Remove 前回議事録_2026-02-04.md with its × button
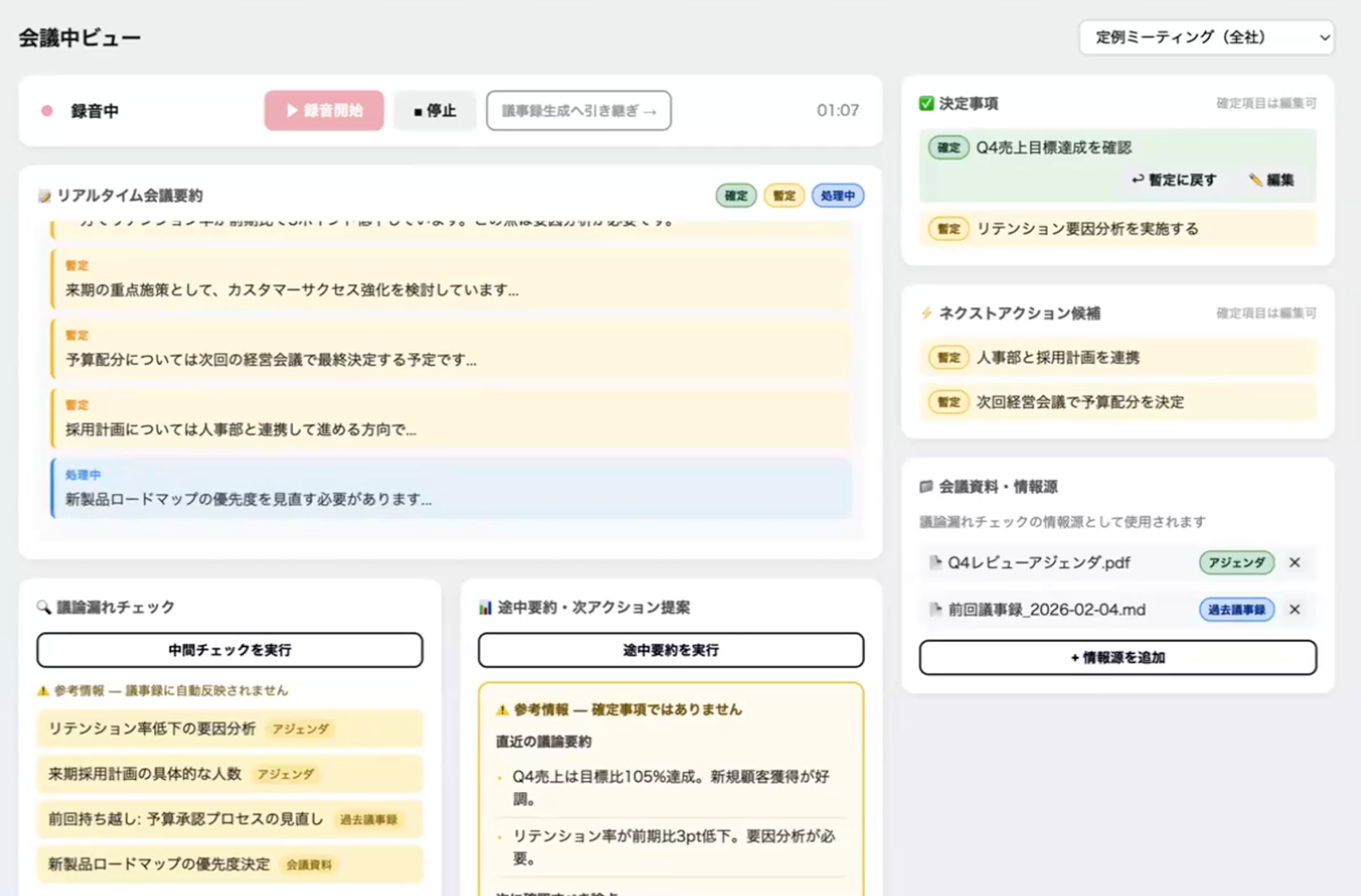This screenshot has height=896, width=1361. 1294,609
